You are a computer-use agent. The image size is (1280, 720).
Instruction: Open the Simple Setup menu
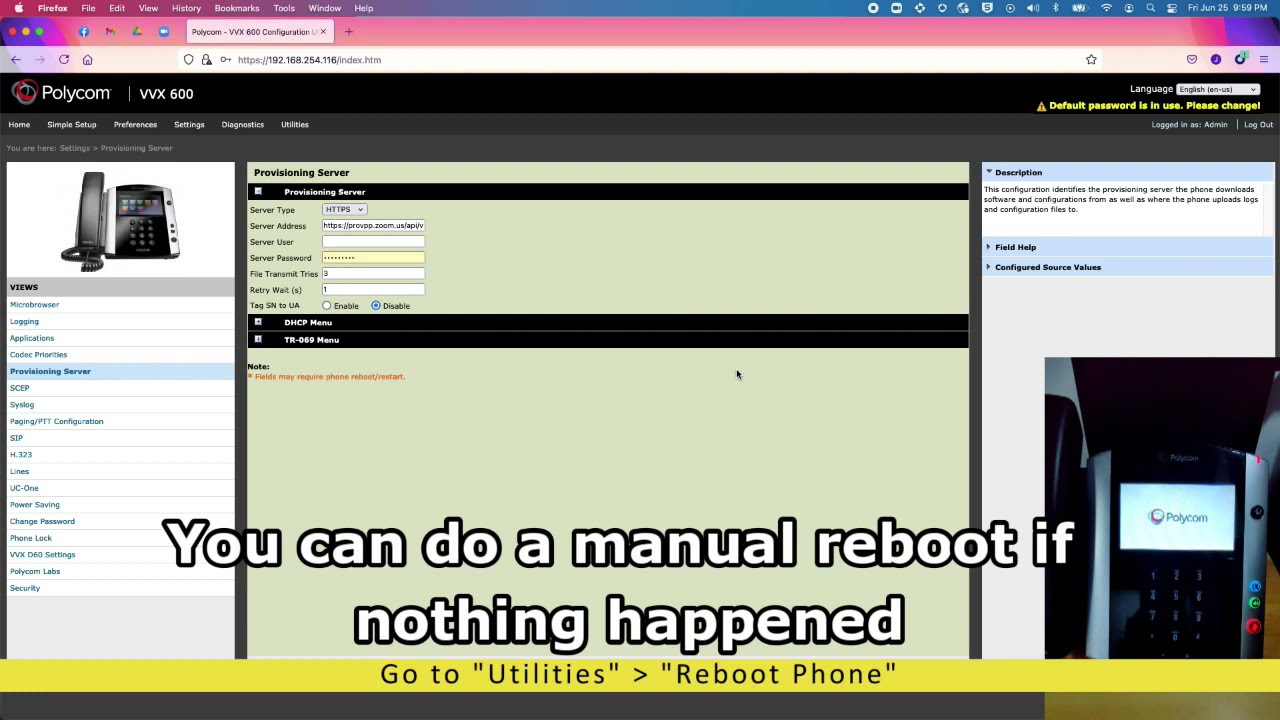coord(72,125)
